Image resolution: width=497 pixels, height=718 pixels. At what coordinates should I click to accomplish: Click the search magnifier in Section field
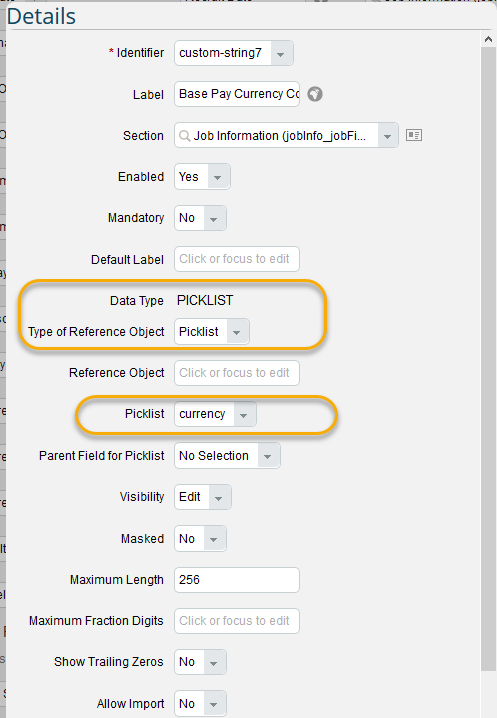pos(184,136)
